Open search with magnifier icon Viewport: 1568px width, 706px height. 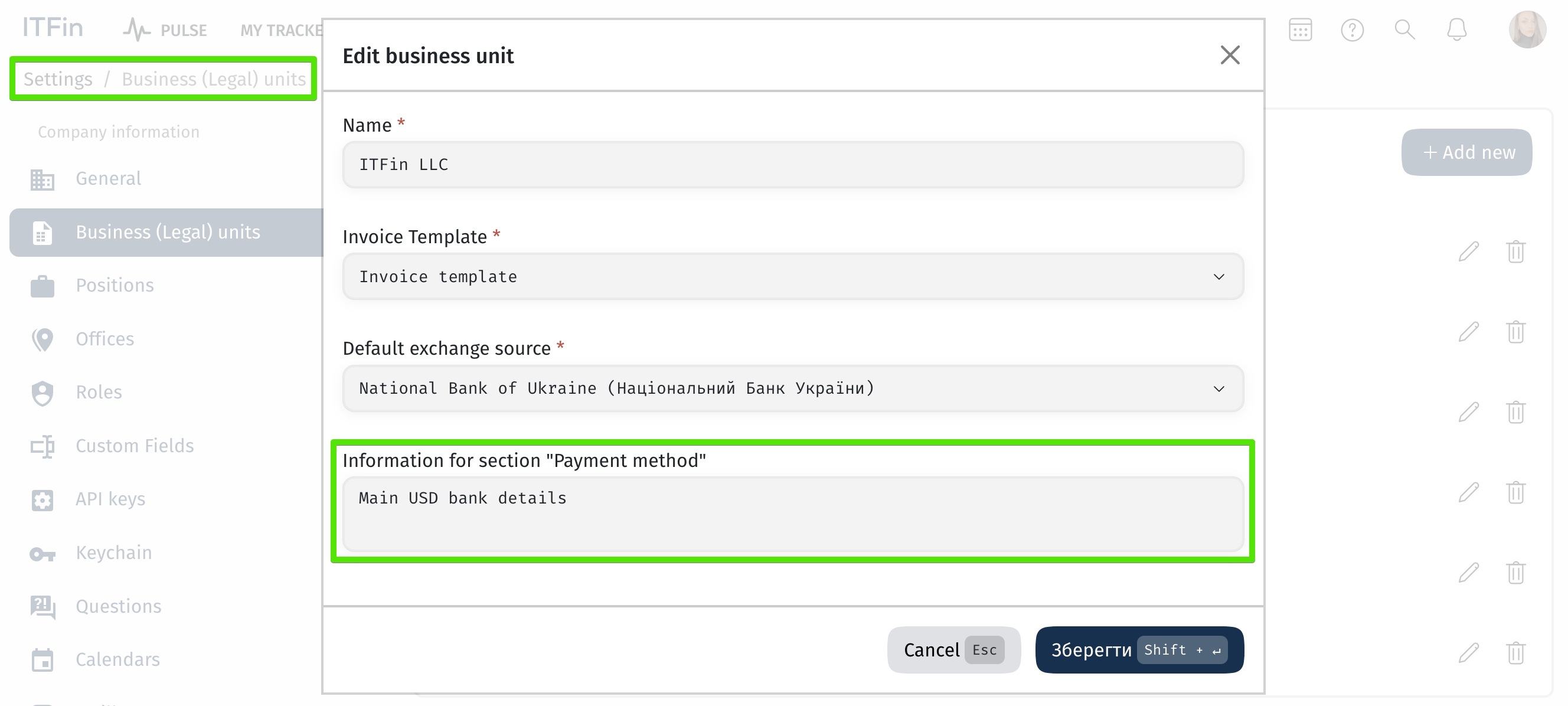point(1404,30)
